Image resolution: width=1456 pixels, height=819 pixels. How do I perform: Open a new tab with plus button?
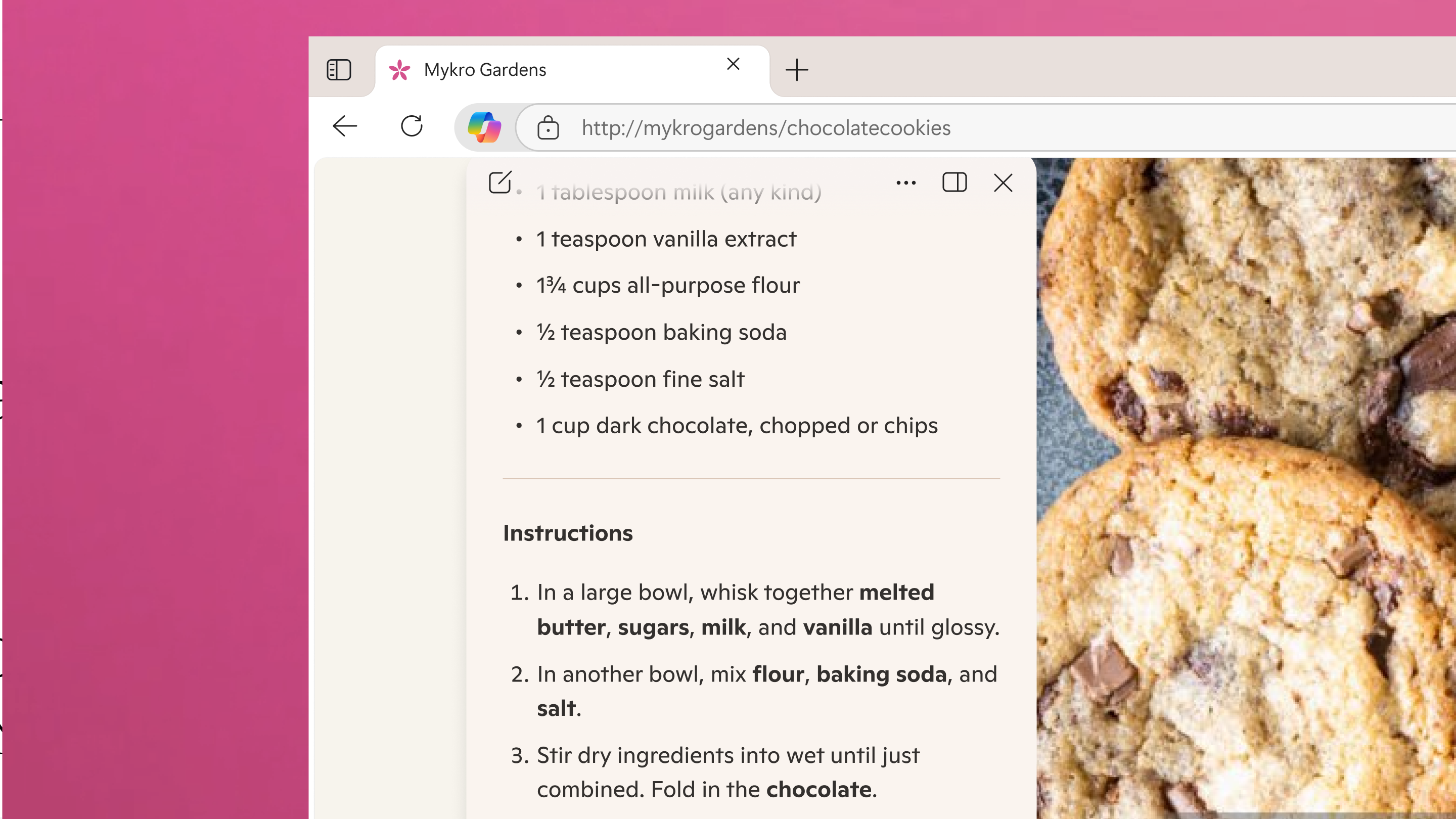click(x=797, y=70)
